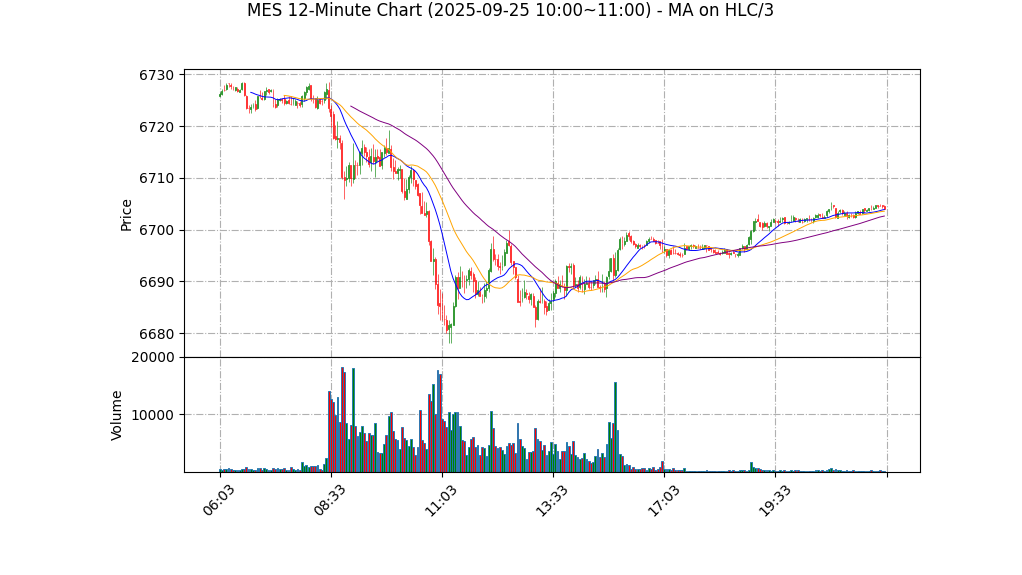Click the 6690 price tick label
The image size is (1022, 575).
(156, 282)
